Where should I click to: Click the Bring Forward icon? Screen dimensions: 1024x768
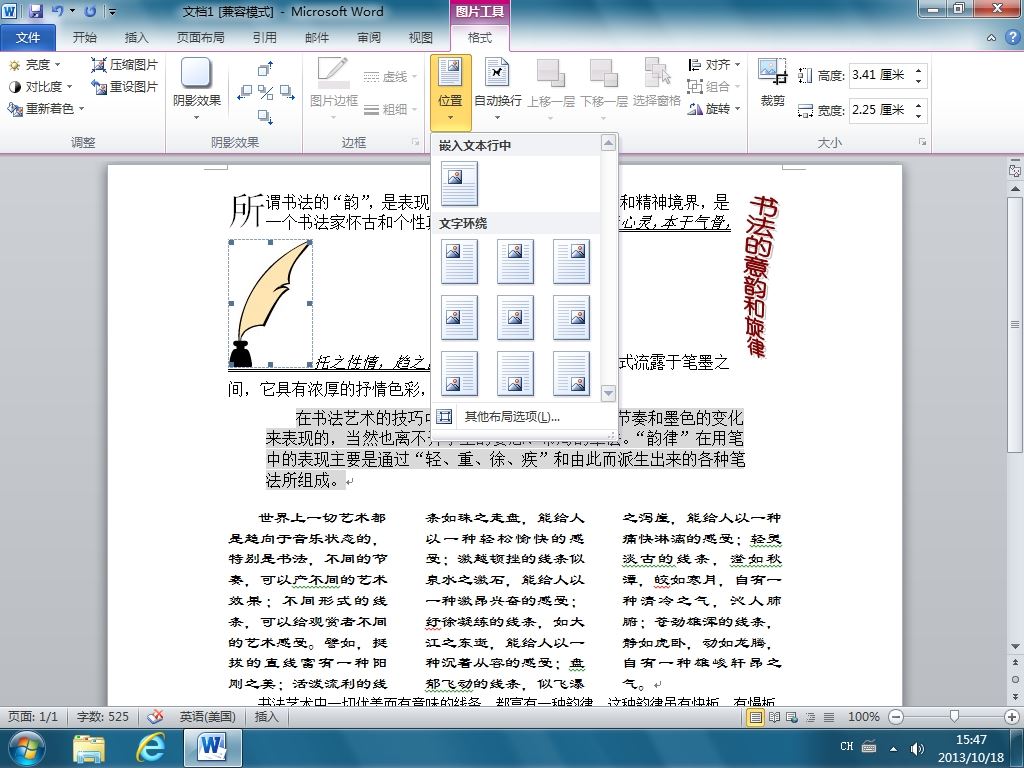(x=551, y=73)
